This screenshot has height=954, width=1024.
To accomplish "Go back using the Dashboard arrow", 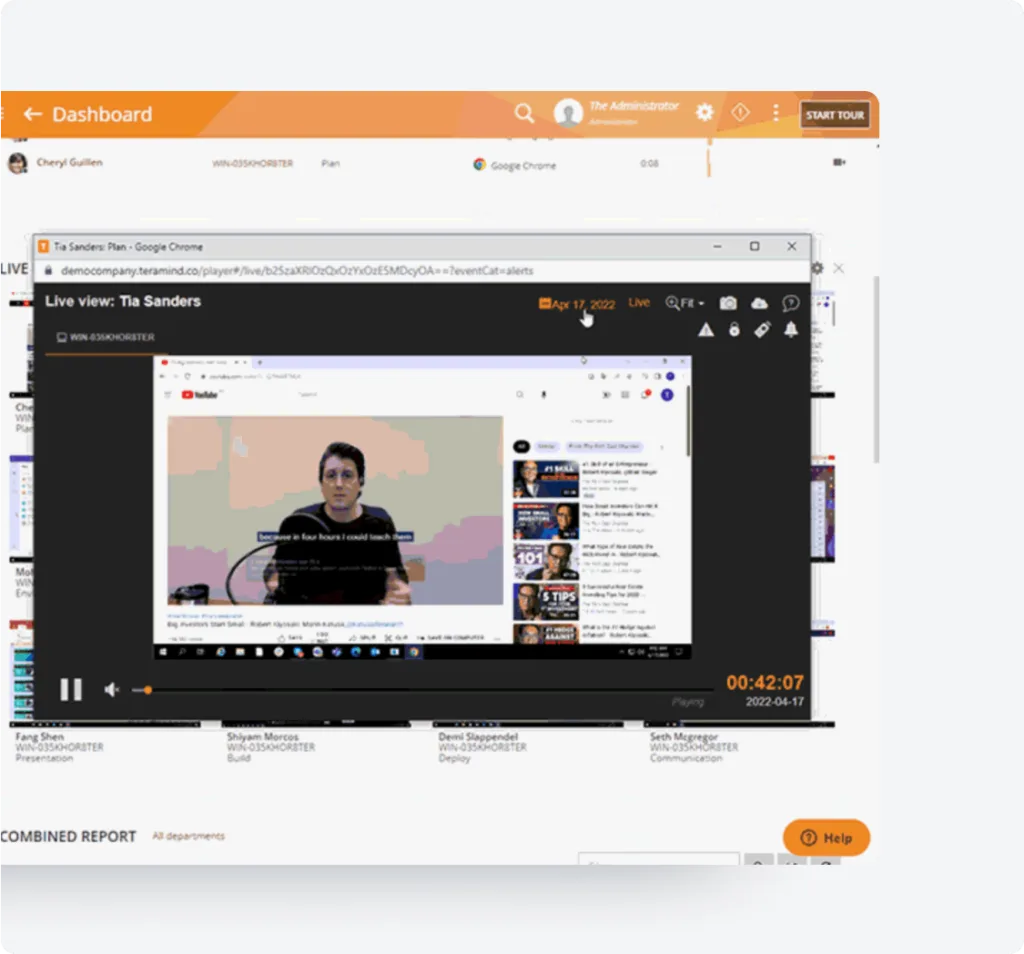I will pos(33,114).
